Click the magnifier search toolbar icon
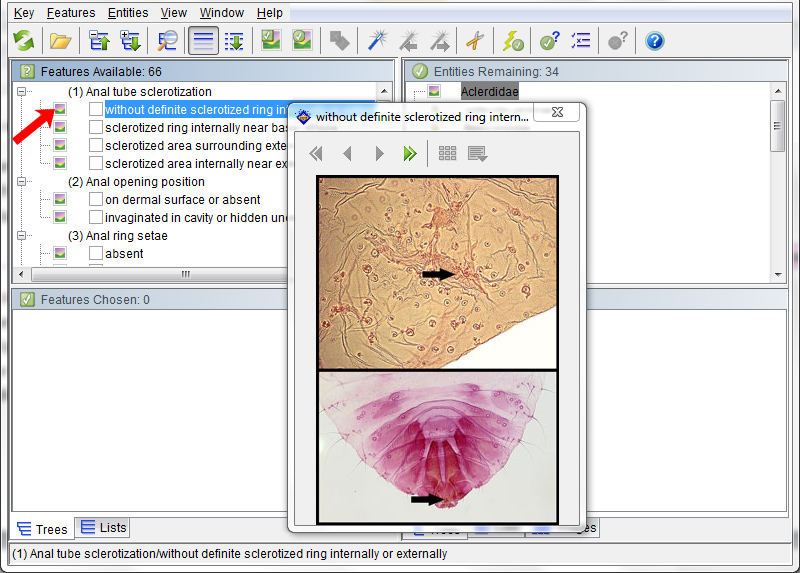Screen dimensions: 800x573 167,41
